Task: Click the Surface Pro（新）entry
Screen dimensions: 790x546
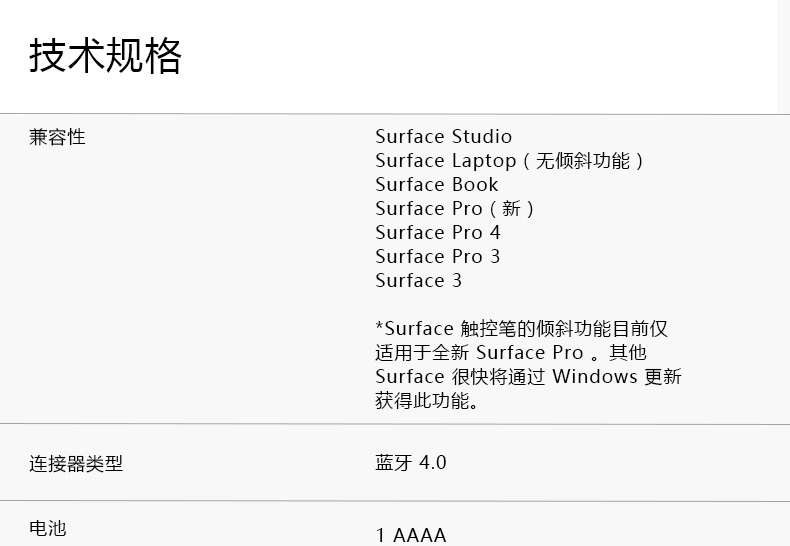Action: pyautogui.click(x=456, y=209)
